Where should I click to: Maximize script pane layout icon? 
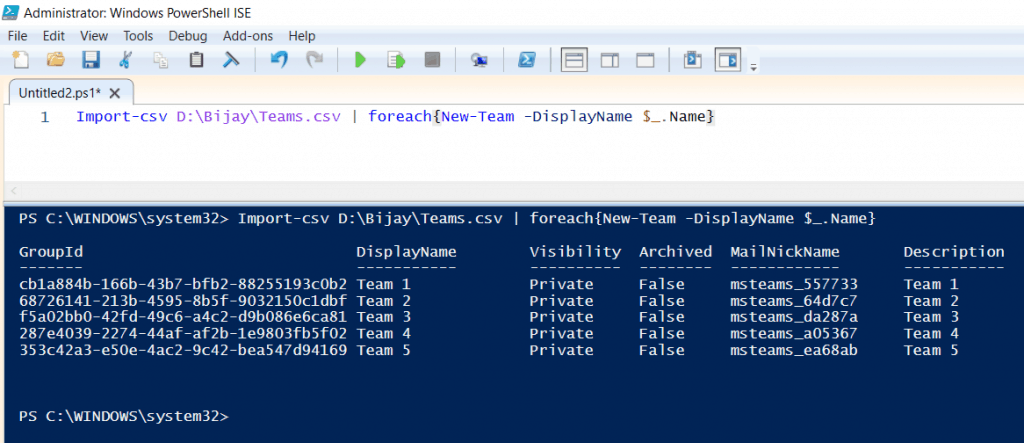click(x=645, y=61)
